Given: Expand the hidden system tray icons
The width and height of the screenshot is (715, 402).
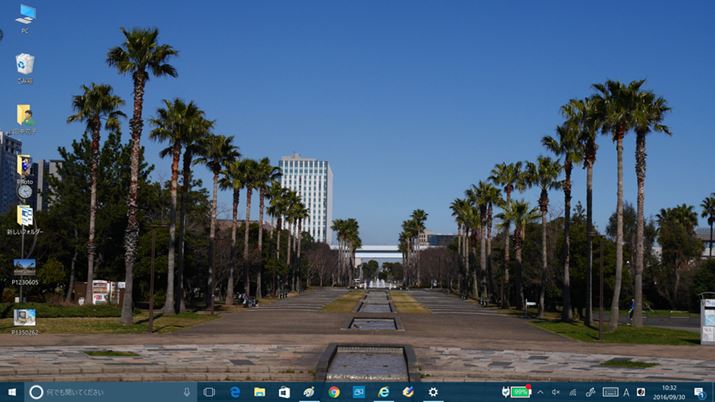Looking at the screenshot, I should [x=540, y=392].
